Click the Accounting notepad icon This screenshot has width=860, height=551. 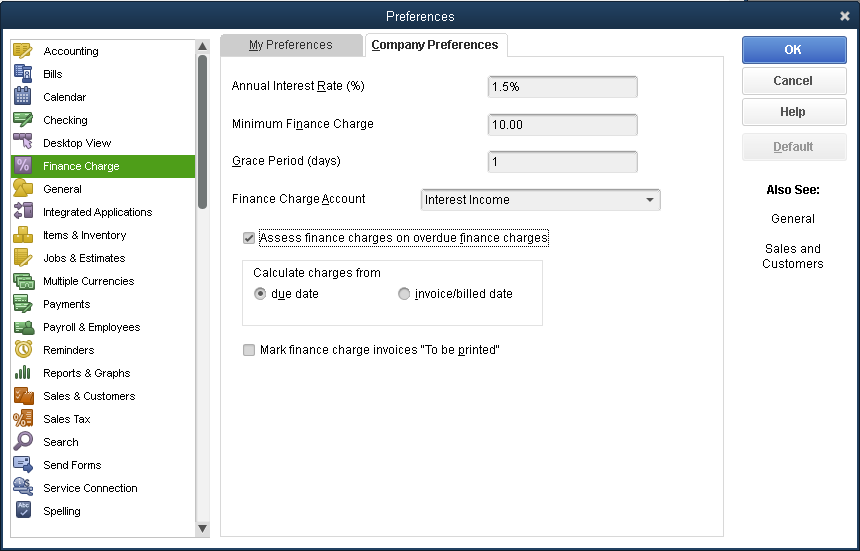pos(23,51)
